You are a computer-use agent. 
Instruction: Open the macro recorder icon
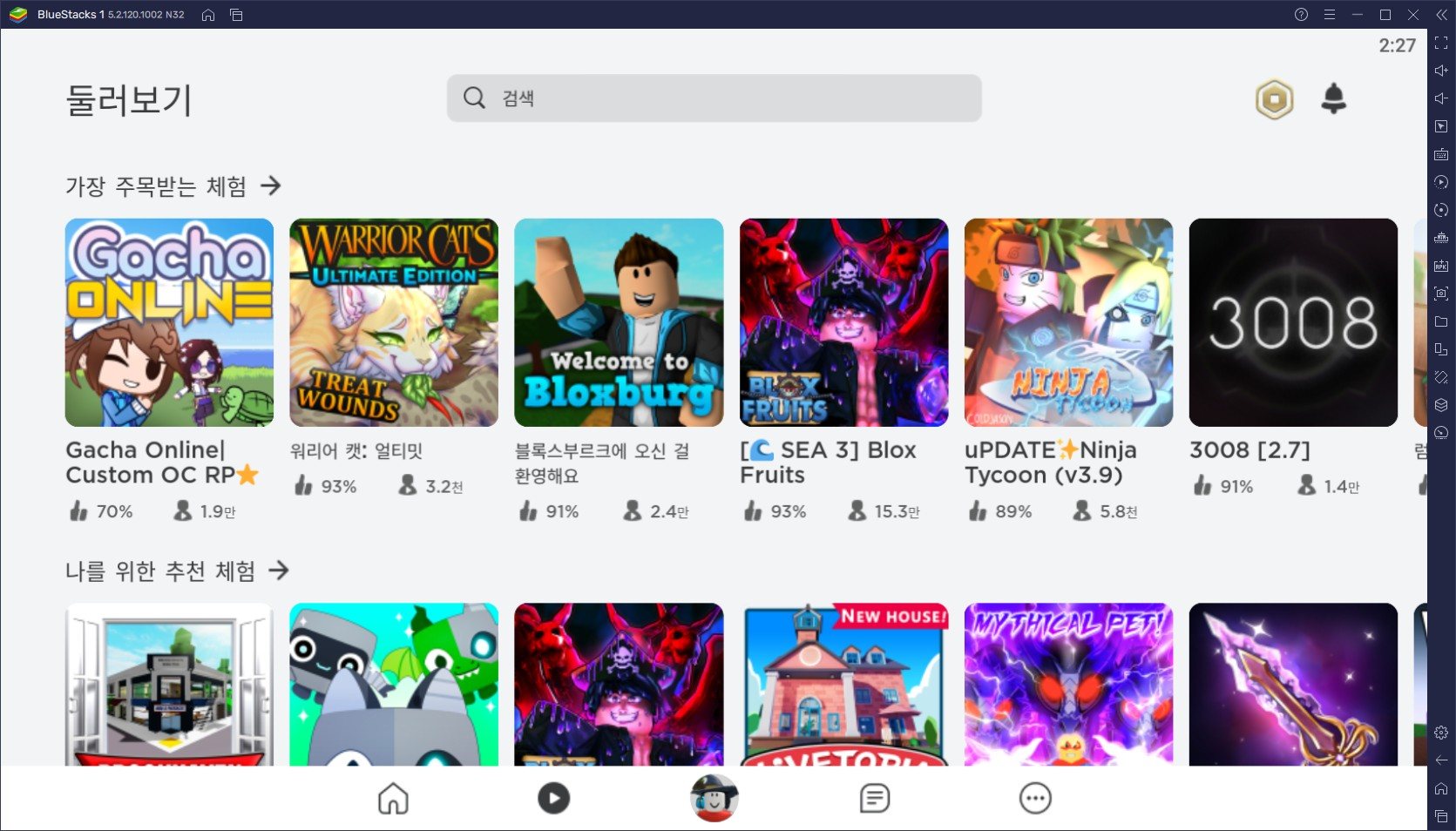(x=1441, y=182)
